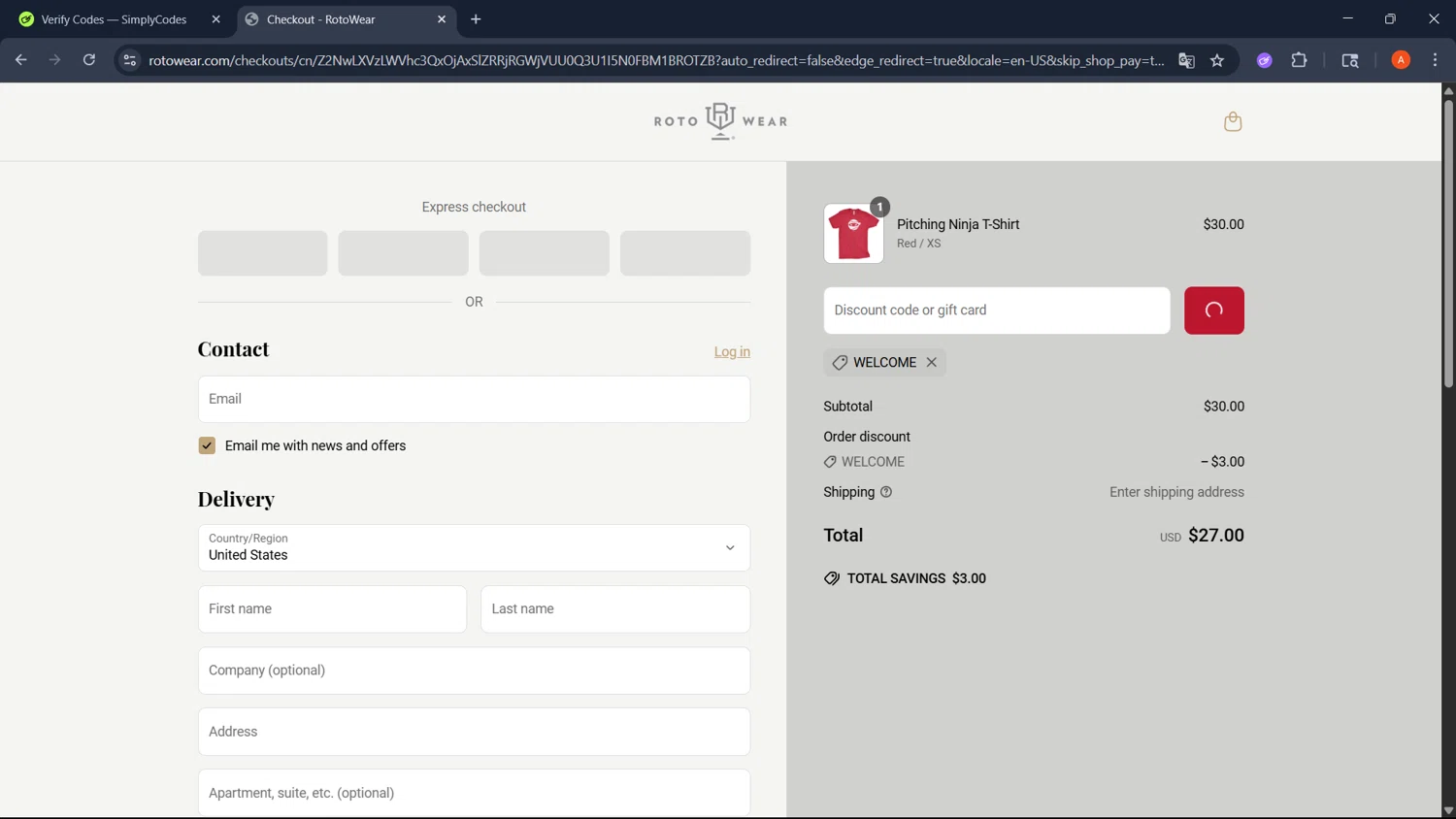Click the Subtotal $30.00 amount
Screen dimensions: 1456x819
(1223, 407)
